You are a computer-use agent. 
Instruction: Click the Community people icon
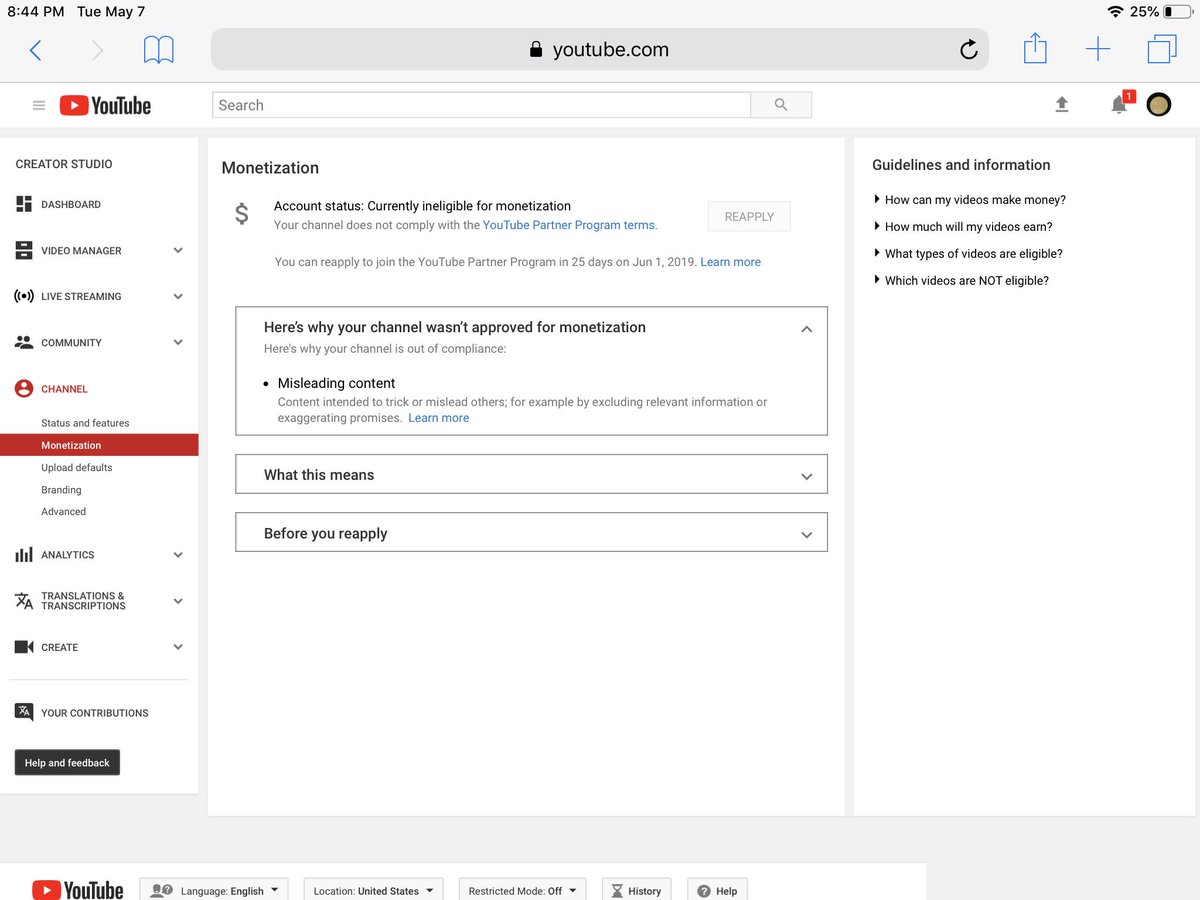[x=24, y=342]
